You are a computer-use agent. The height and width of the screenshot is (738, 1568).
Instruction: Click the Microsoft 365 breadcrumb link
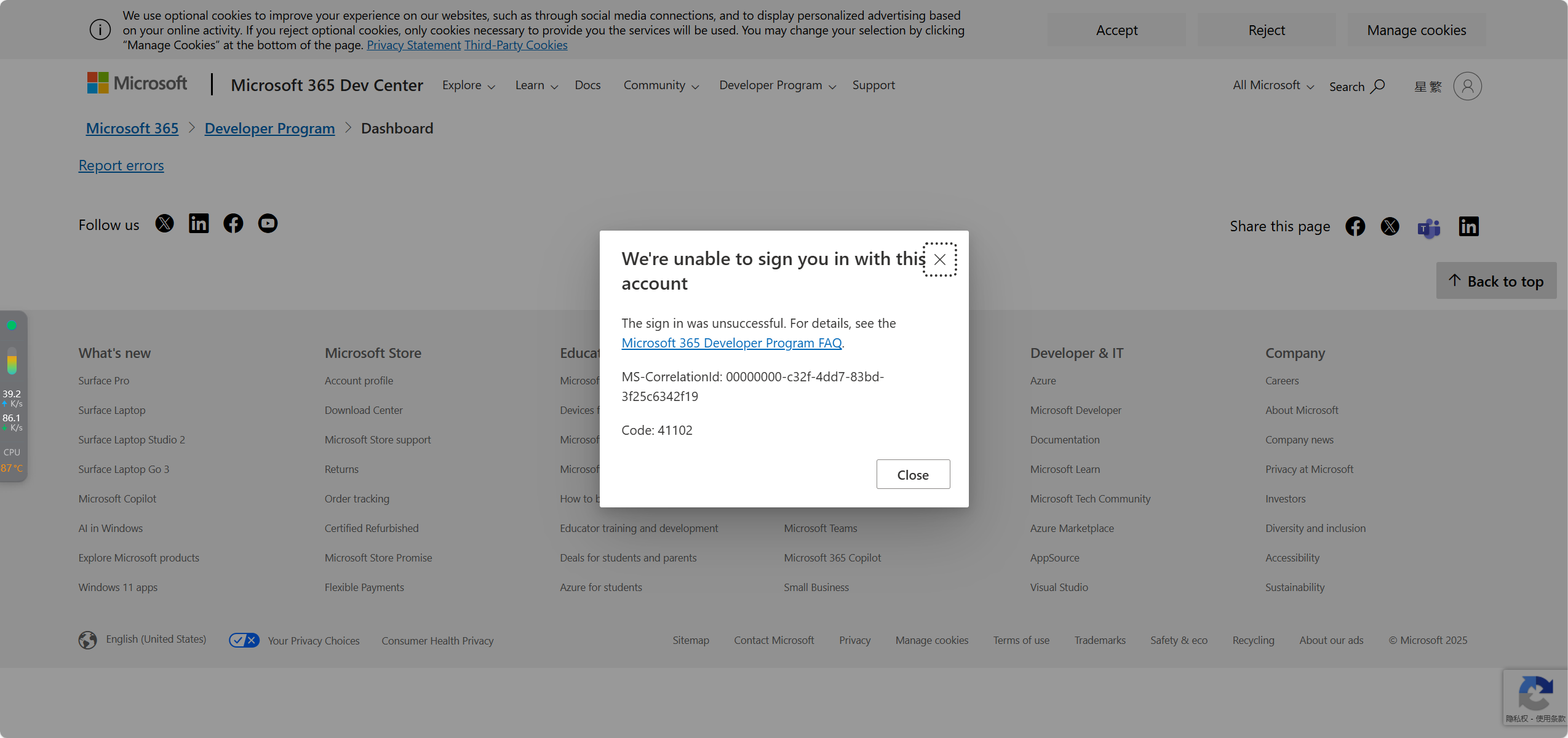pos(132,128)
